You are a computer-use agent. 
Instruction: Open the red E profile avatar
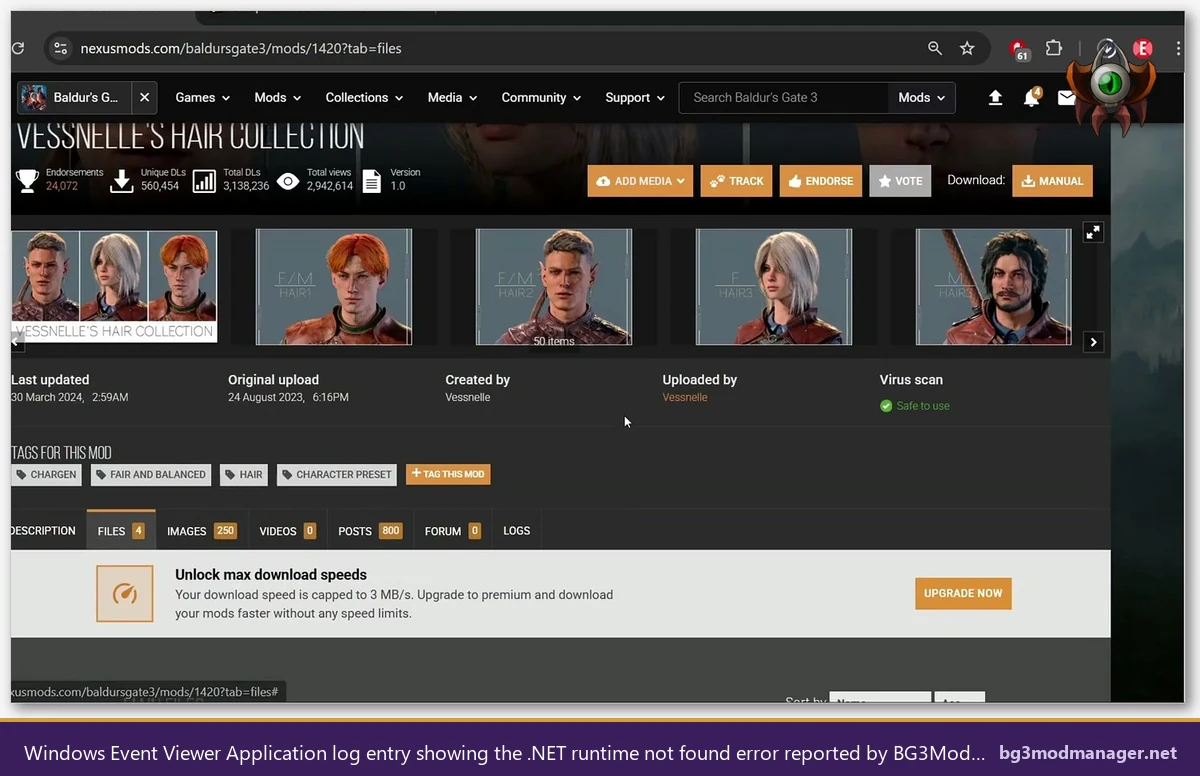point(1143,48)
